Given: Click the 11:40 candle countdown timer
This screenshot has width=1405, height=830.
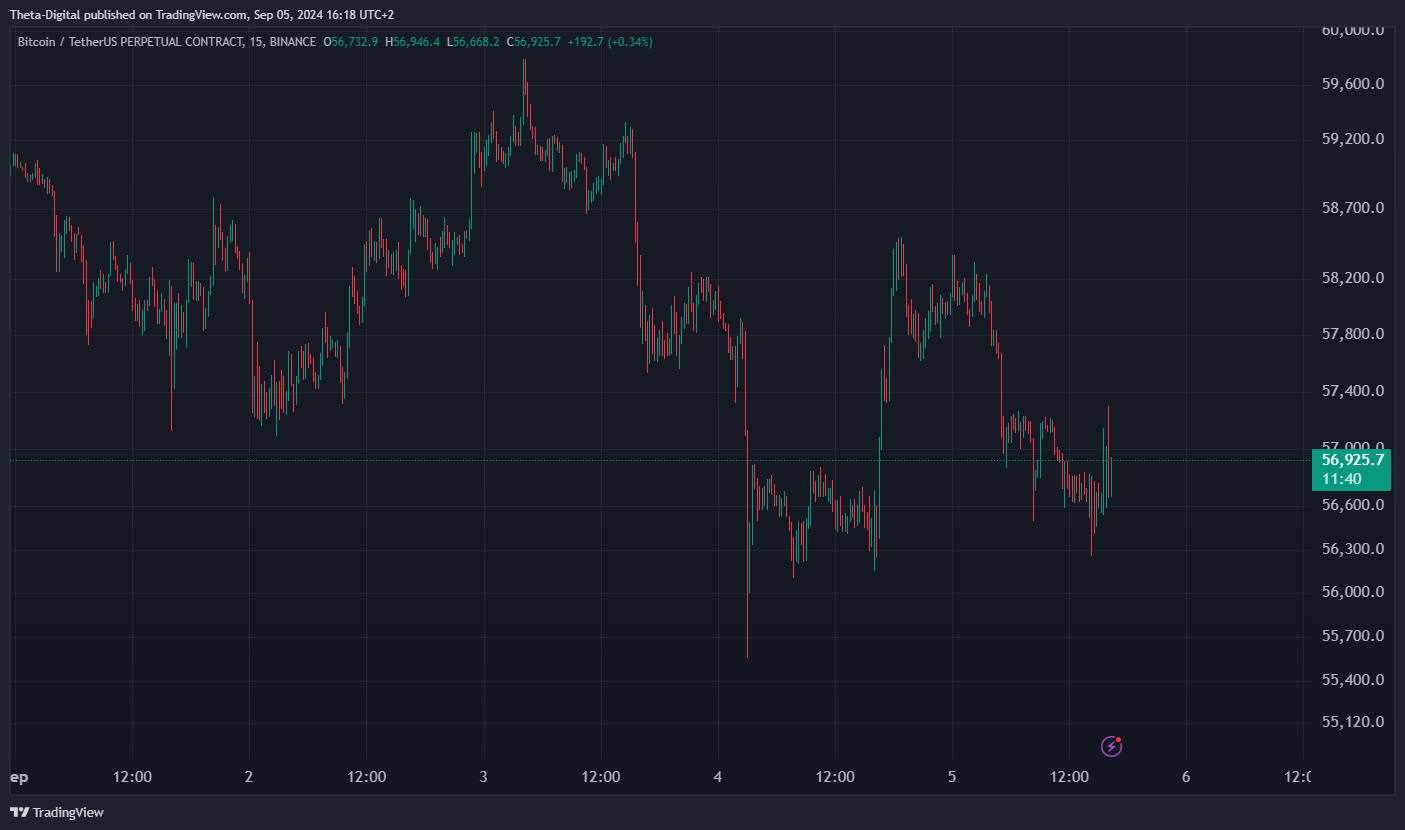Looking at the screenshot, I should pyautogui.click(x=1341, y=479).
